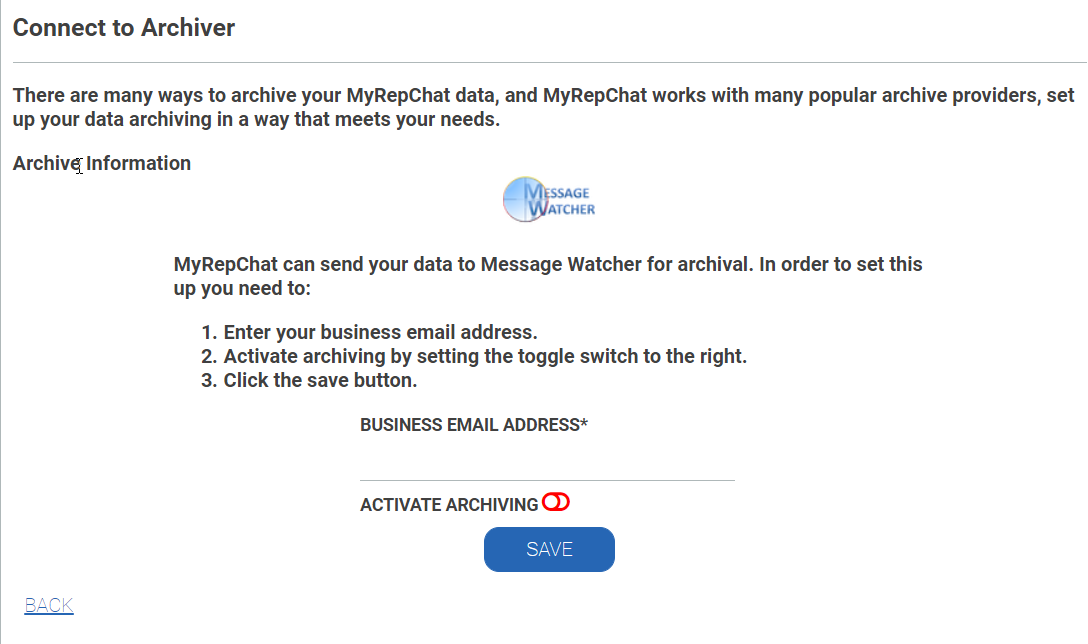Select the Connect to Archiver heading
Viewport: 1088px width, 644px height.
pyautogui.click(x=124, y=28)
